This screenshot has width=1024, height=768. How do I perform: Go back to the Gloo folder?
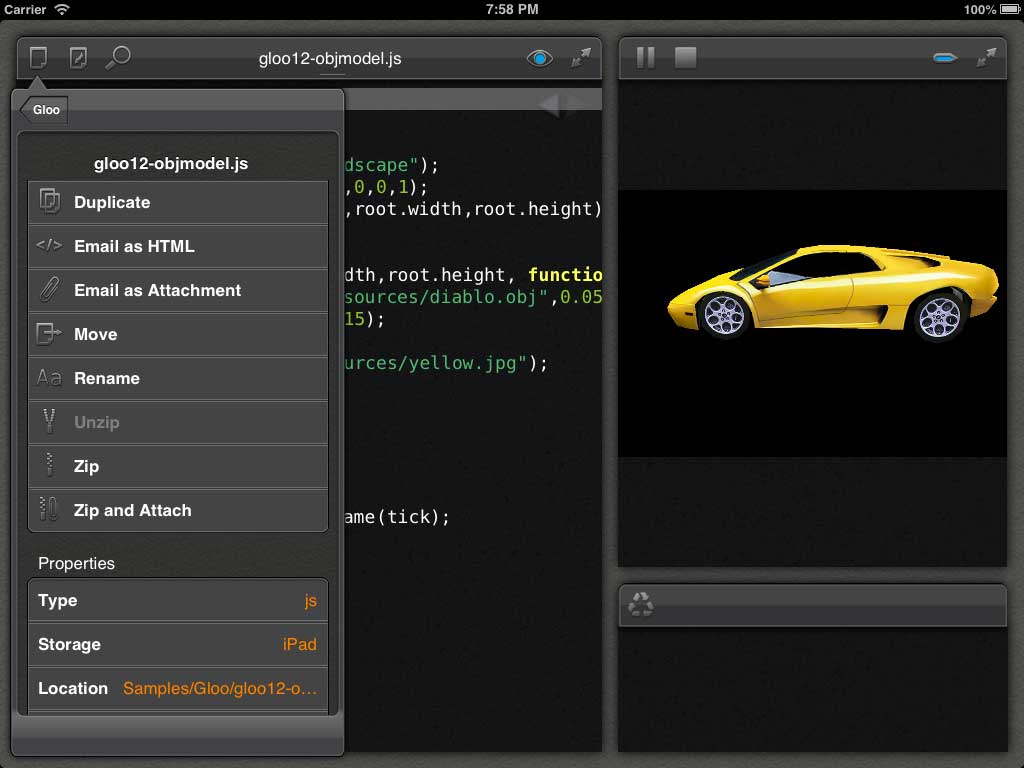click(x=44, y=110)
